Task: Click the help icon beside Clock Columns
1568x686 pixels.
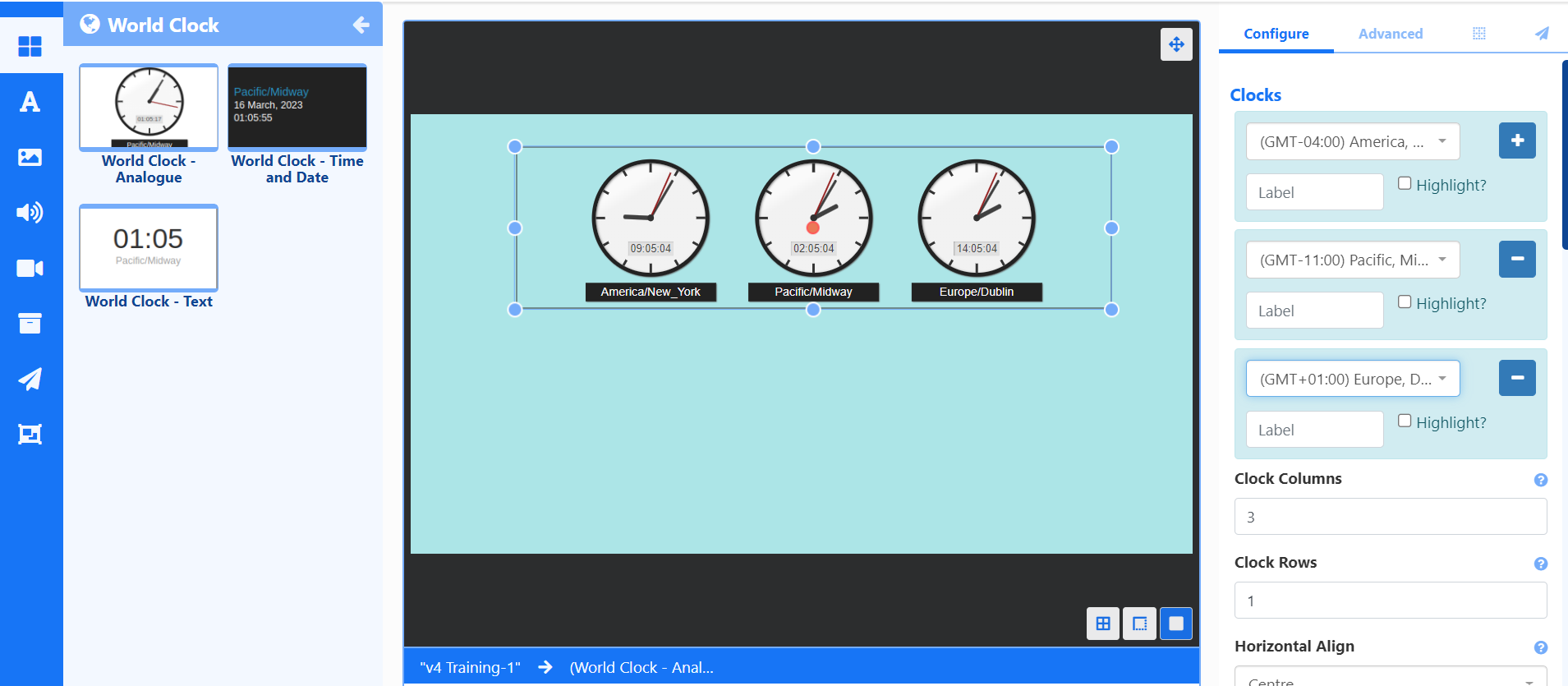Action: (1540, 480)
